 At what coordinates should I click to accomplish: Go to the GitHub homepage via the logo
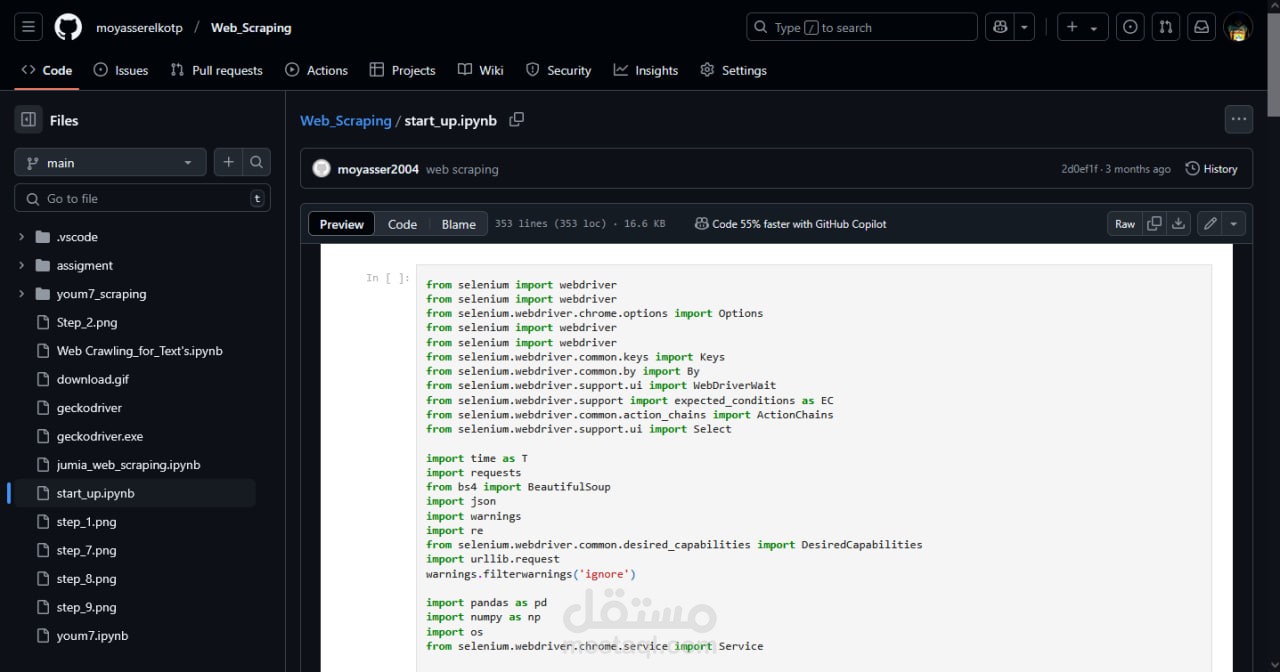tap(68, 27)
